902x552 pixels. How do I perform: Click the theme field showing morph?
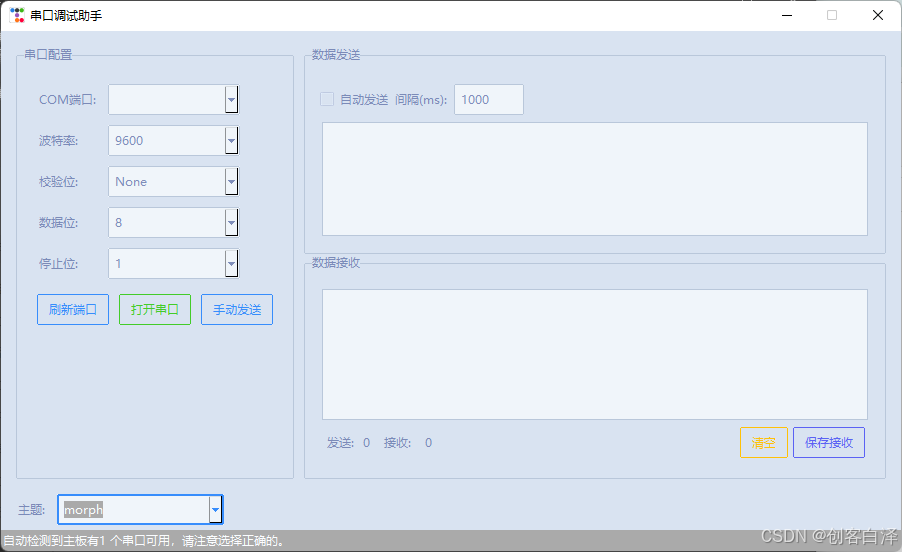(x=140, y=509)
